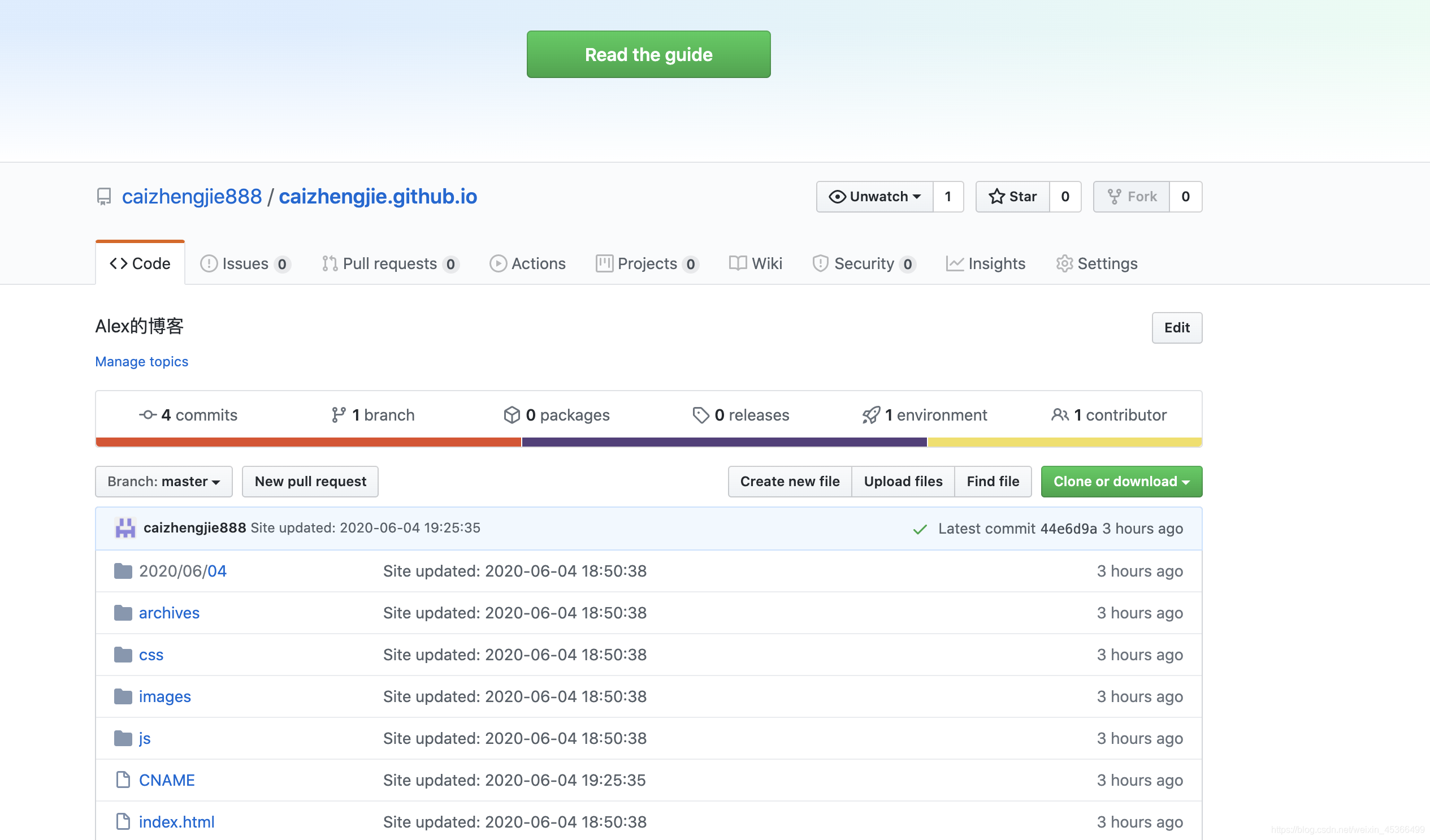The height and width of the screenshot is (840, 1430).
Task: Click Create new file button
Action: 790,481
